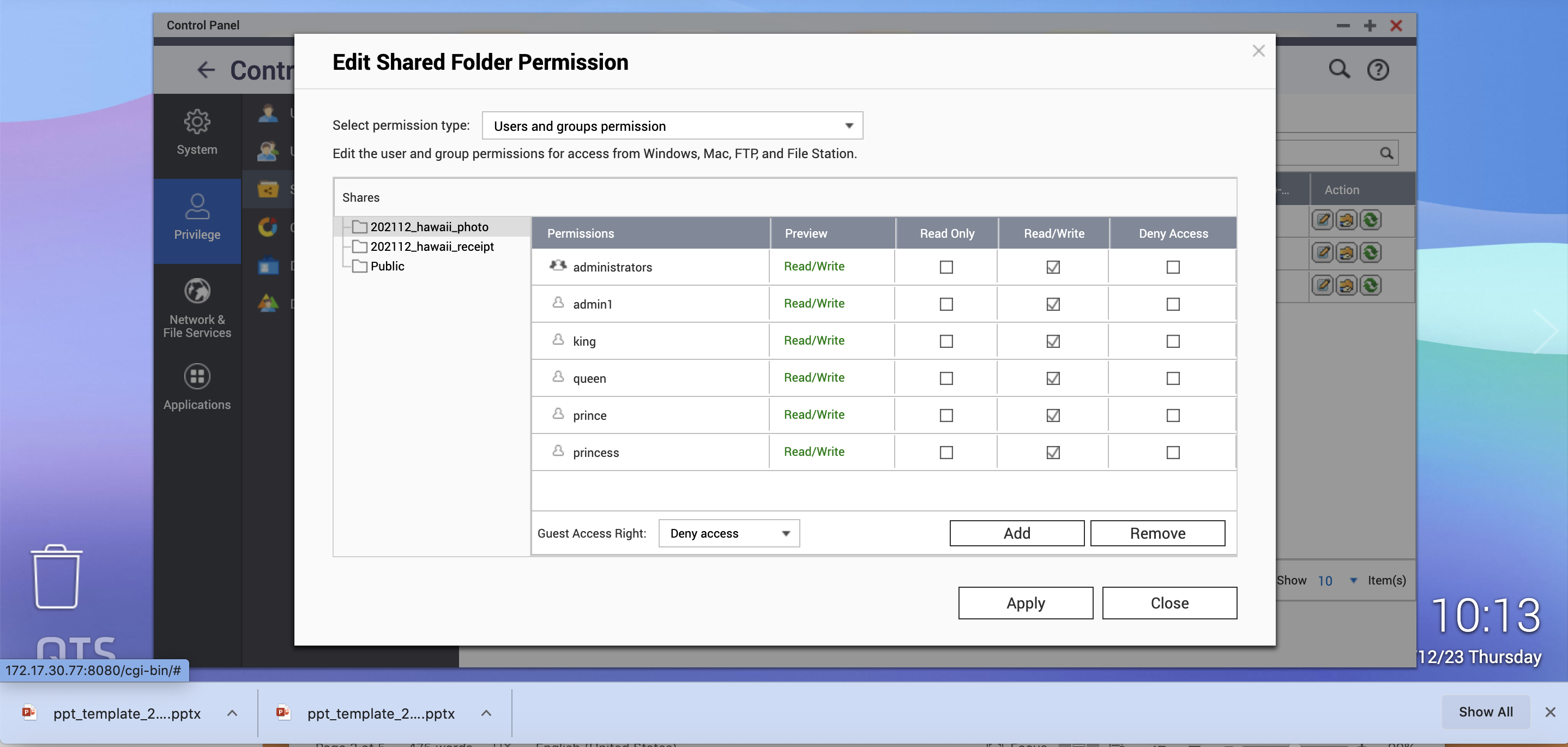Open the Applications section in sidebar
The width and height of the screenshot is (1568, 747).
click(197, 388)
